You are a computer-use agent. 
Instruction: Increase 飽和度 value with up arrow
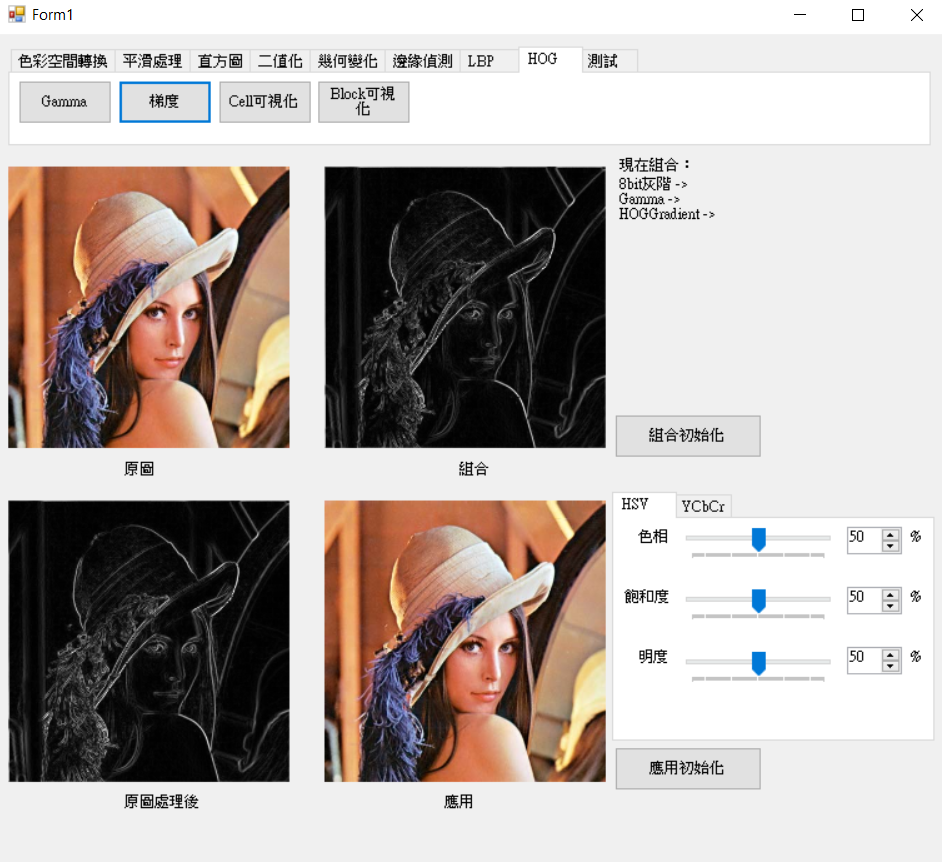click(890, 594)
